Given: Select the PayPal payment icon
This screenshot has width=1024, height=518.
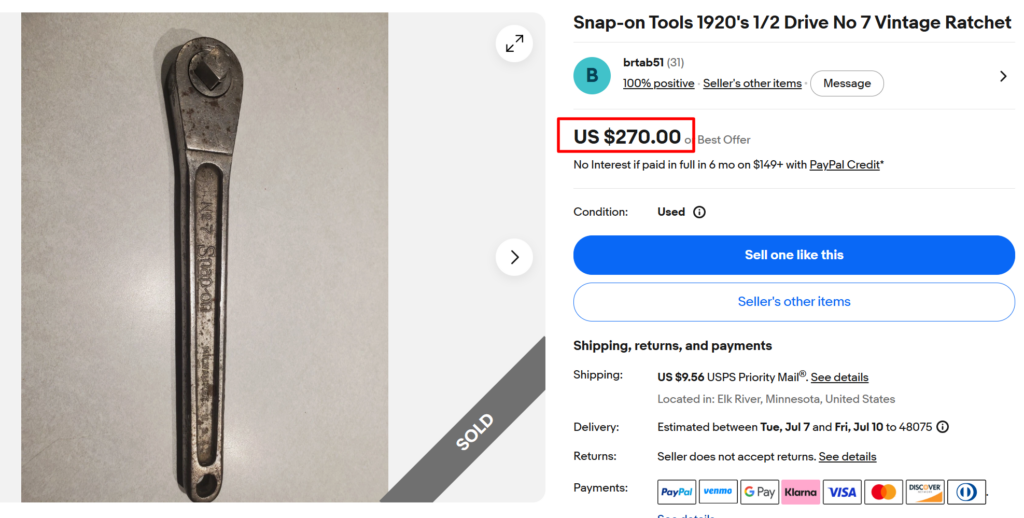Looking at the screenshot, I should click(x=677, y=492).
